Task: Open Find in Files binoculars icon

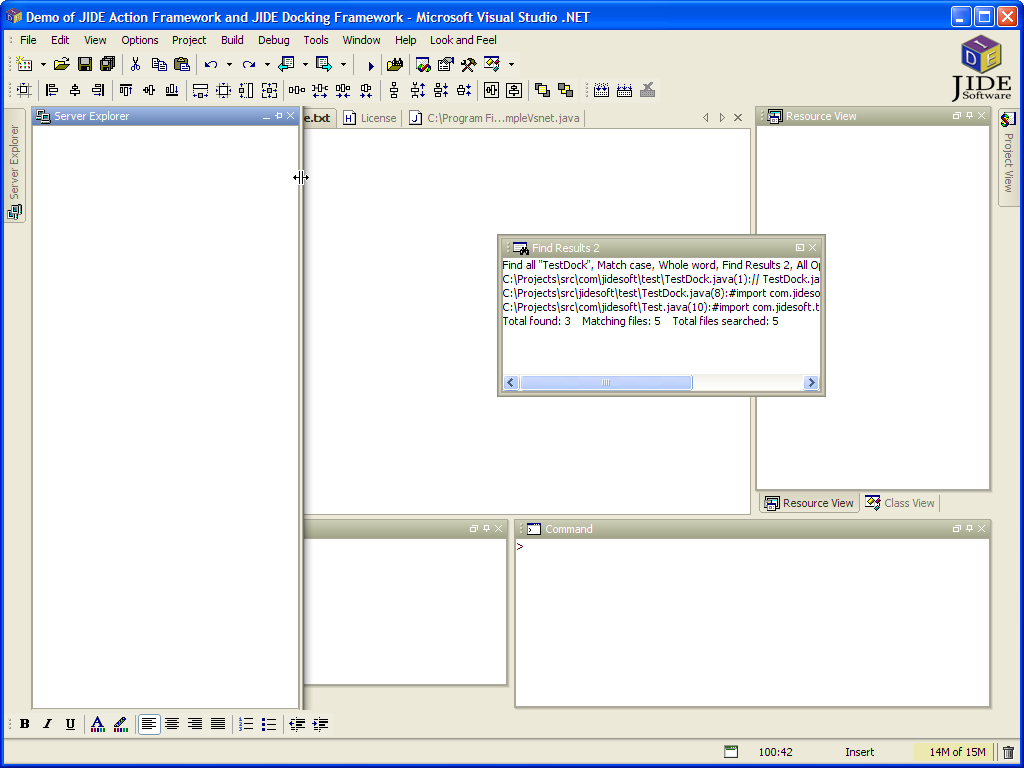Action: 394,64
